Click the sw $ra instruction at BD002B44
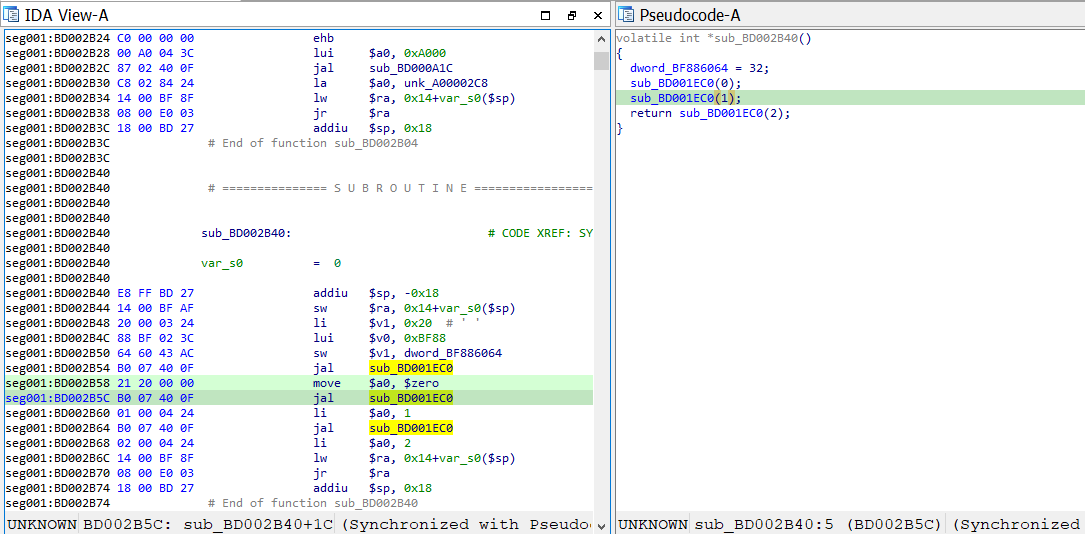1085x534 pixels. 414,308
